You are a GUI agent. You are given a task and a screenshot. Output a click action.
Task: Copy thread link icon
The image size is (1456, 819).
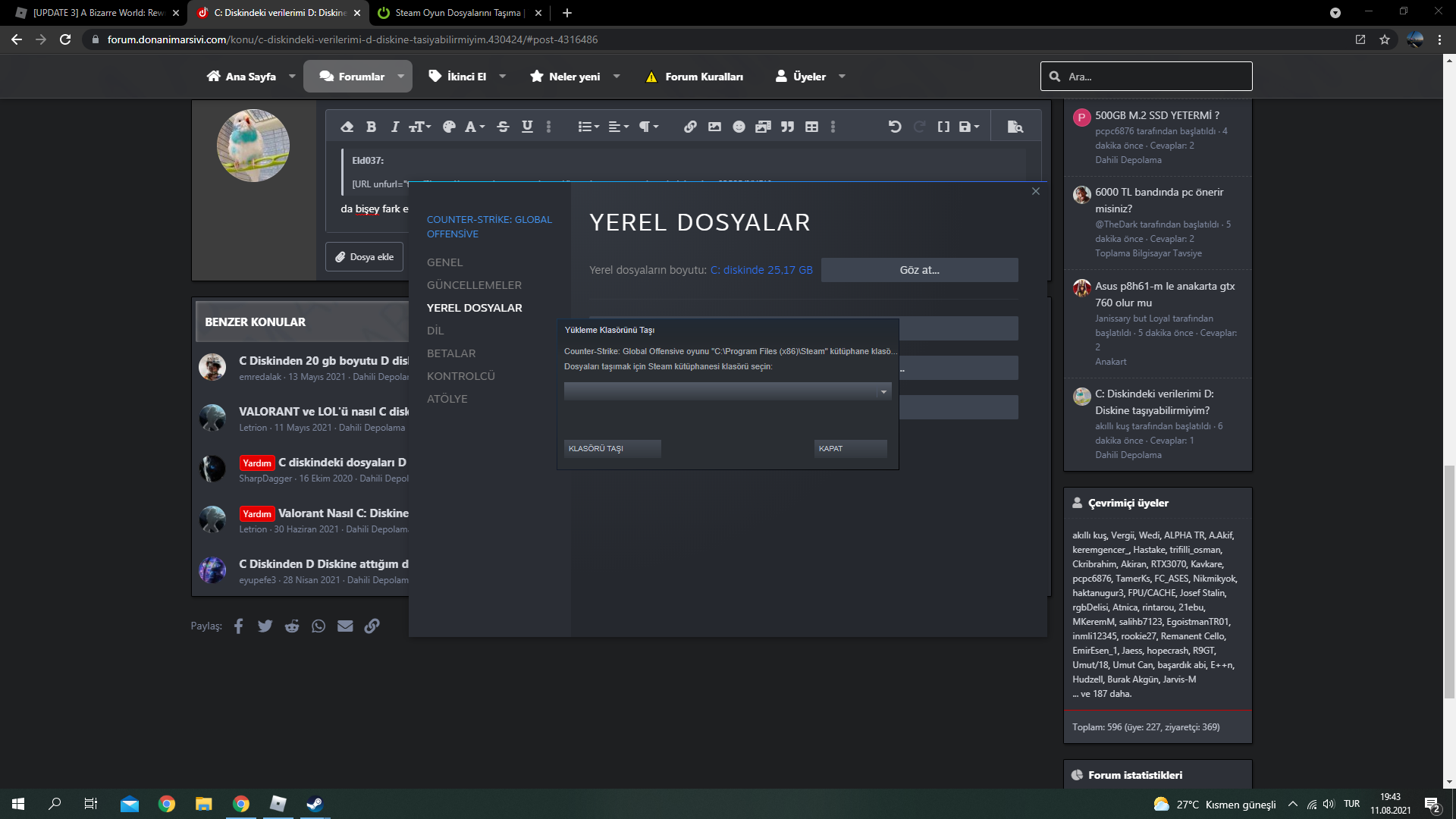(372, 626)
